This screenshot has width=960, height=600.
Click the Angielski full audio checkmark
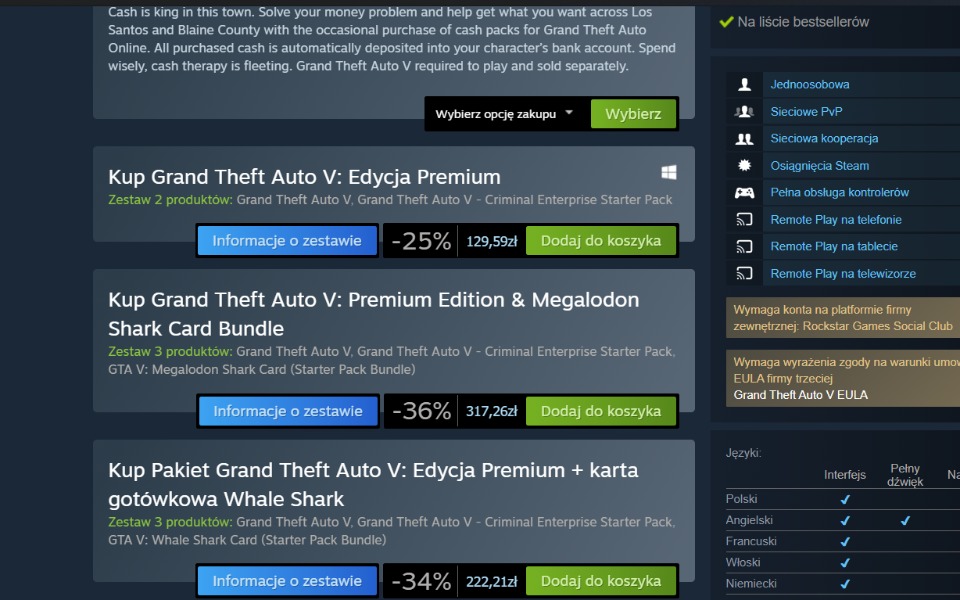coord(905,520)
